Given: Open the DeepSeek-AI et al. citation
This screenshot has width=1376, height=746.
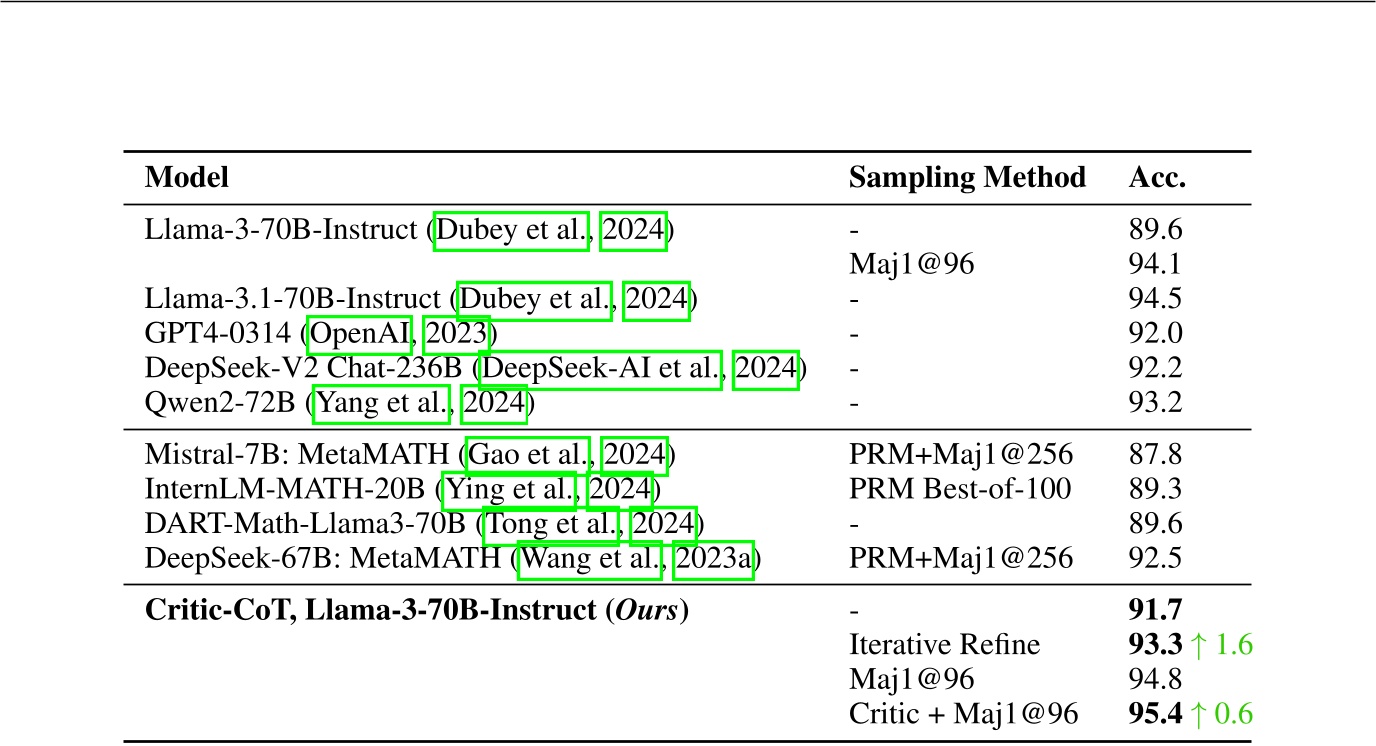Looking at the screenshot, I should (x=602, y=369).
